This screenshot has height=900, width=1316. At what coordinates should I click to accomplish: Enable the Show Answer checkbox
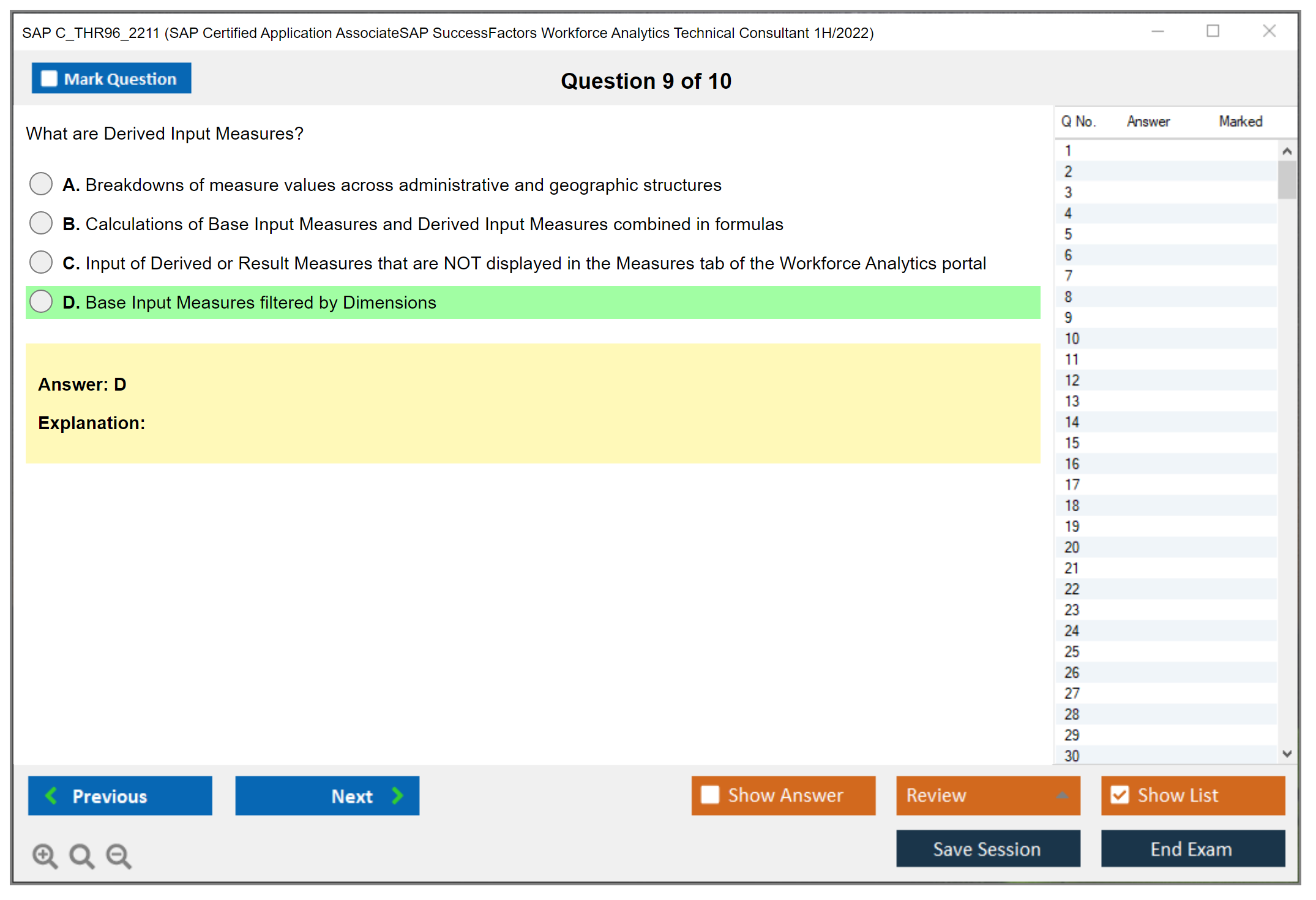tap(710, 795)
